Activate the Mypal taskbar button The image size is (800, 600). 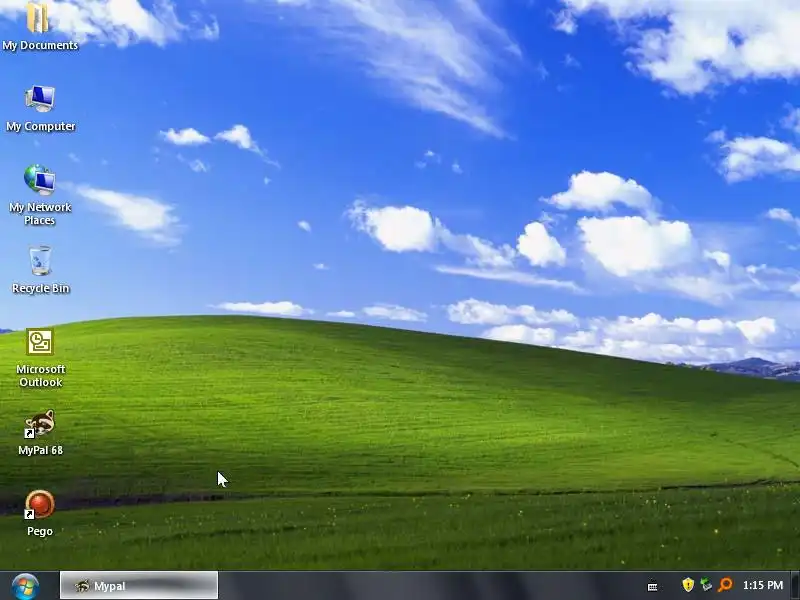(x=139, y=585)
